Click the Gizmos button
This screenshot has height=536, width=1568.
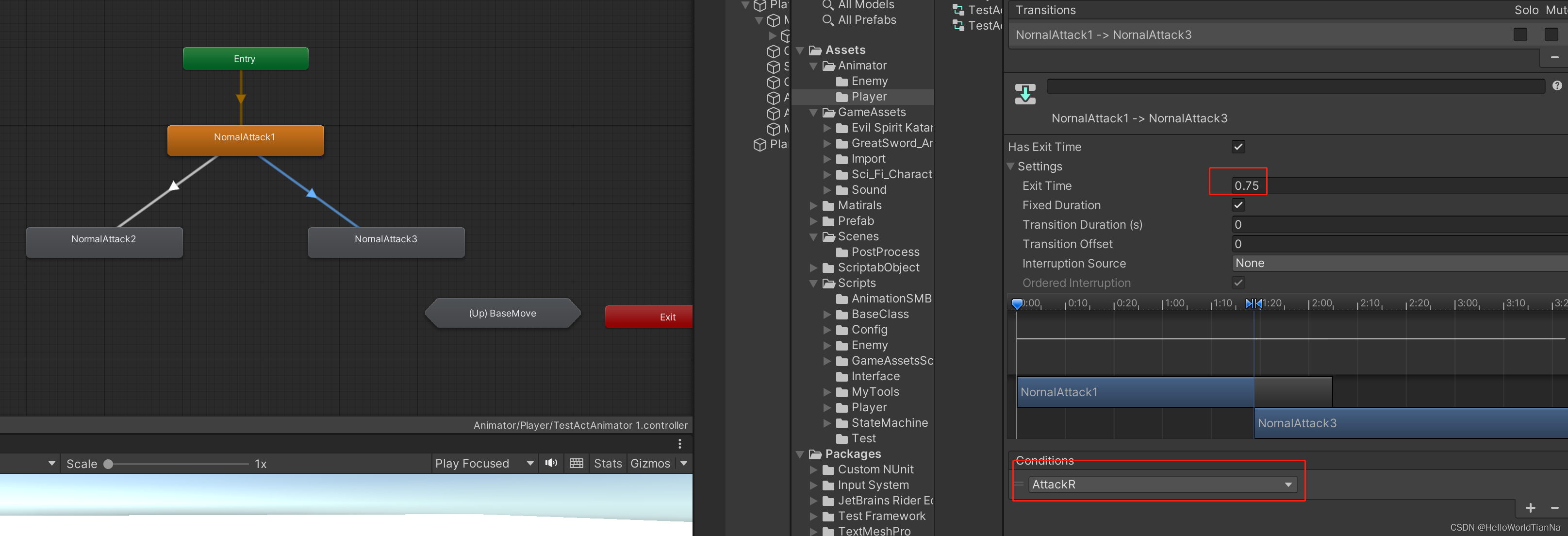(650, 464)
